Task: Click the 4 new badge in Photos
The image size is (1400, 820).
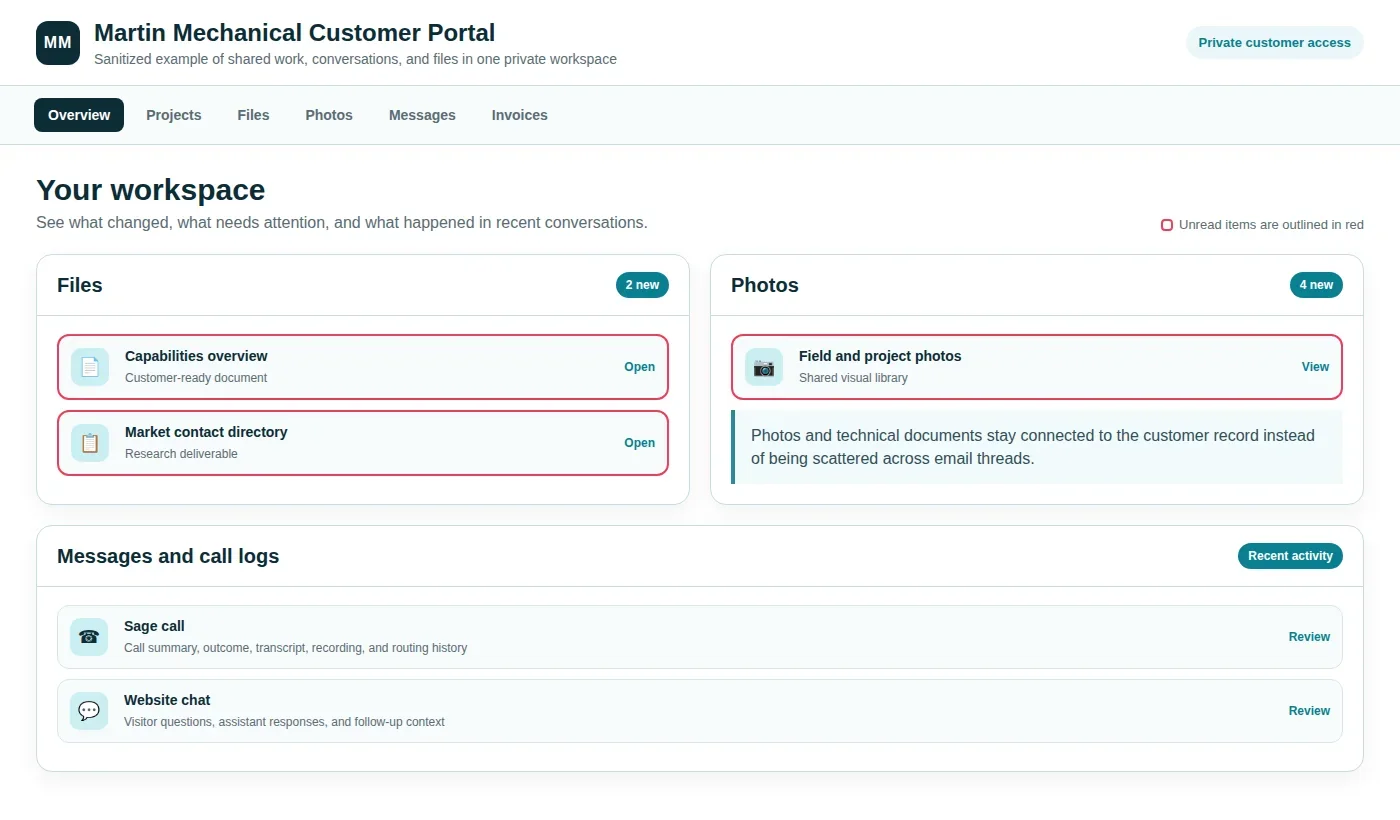Action: coord(1316,285)
